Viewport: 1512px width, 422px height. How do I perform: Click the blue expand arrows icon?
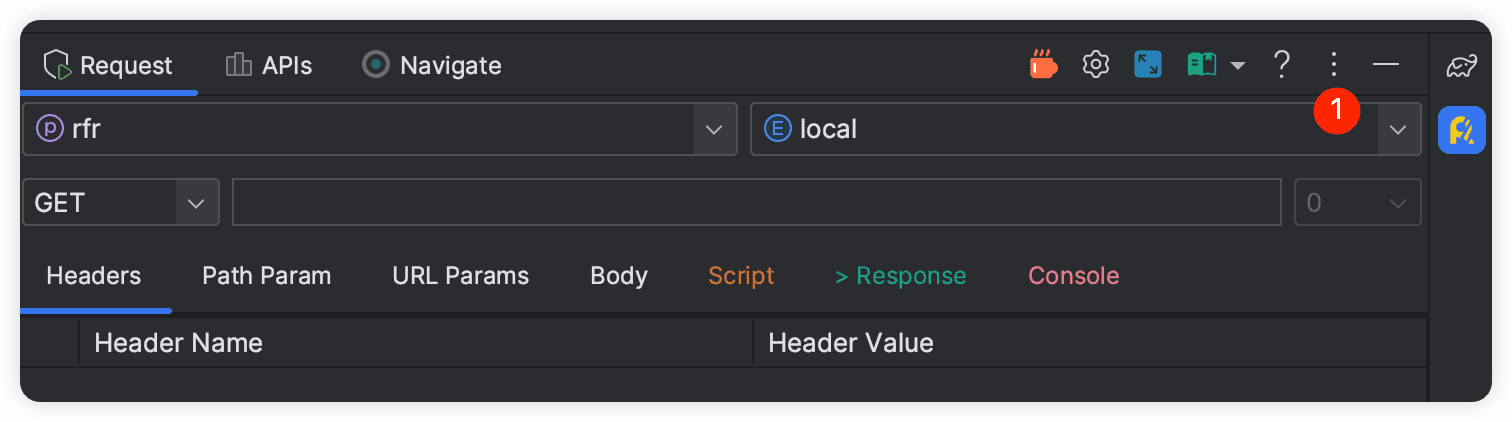point(1147,65)
